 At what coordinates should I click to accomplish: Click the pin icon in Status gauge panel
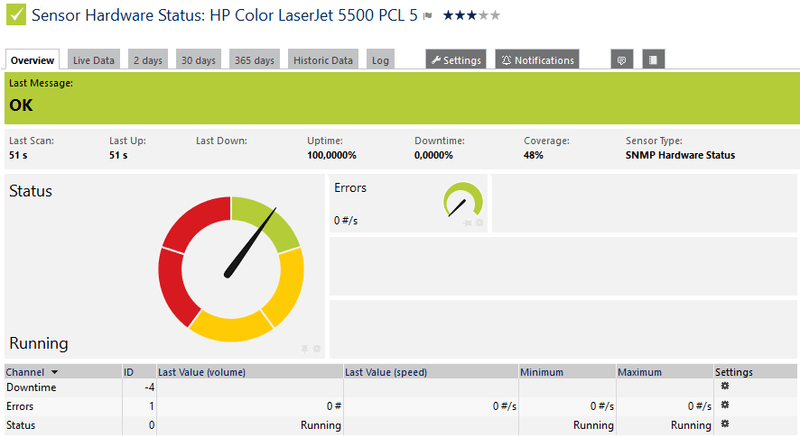click(305, 349)
